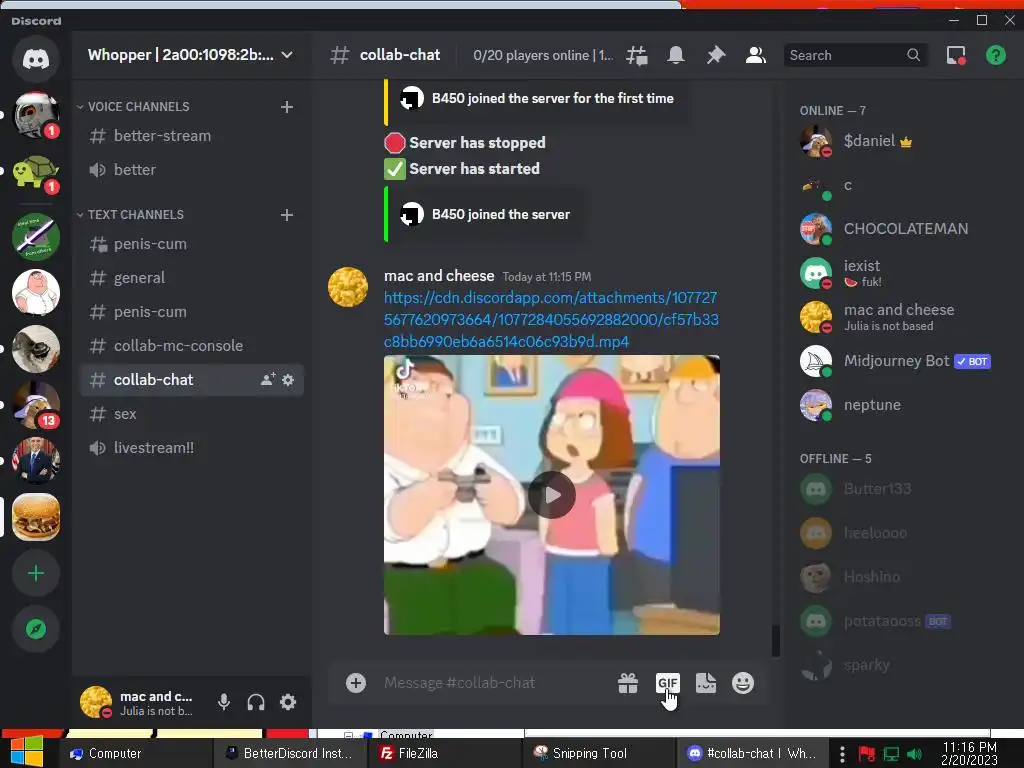1024x768 pixels.
Task: Open Computer window from taskbar
Action: click(x=136, y=754)
